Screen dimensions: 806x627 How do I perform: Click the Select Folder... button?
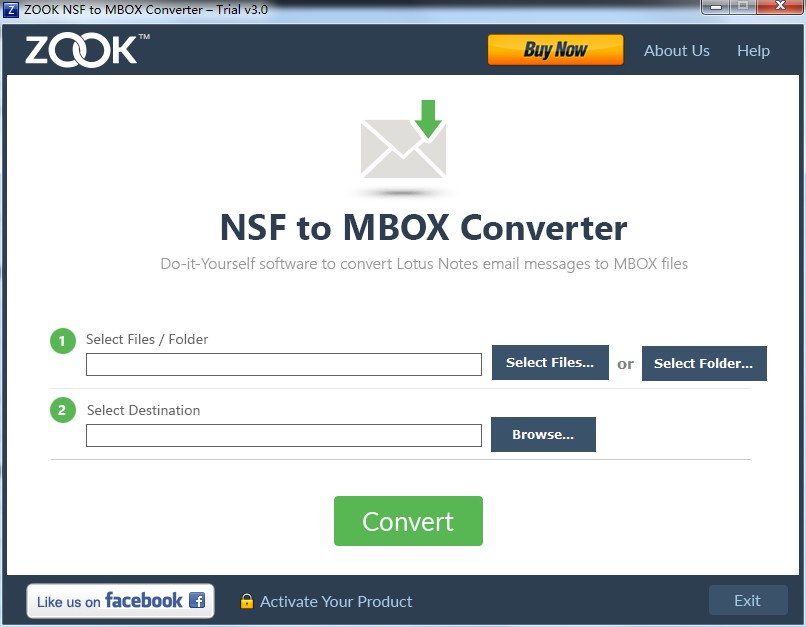coord(704,363)
